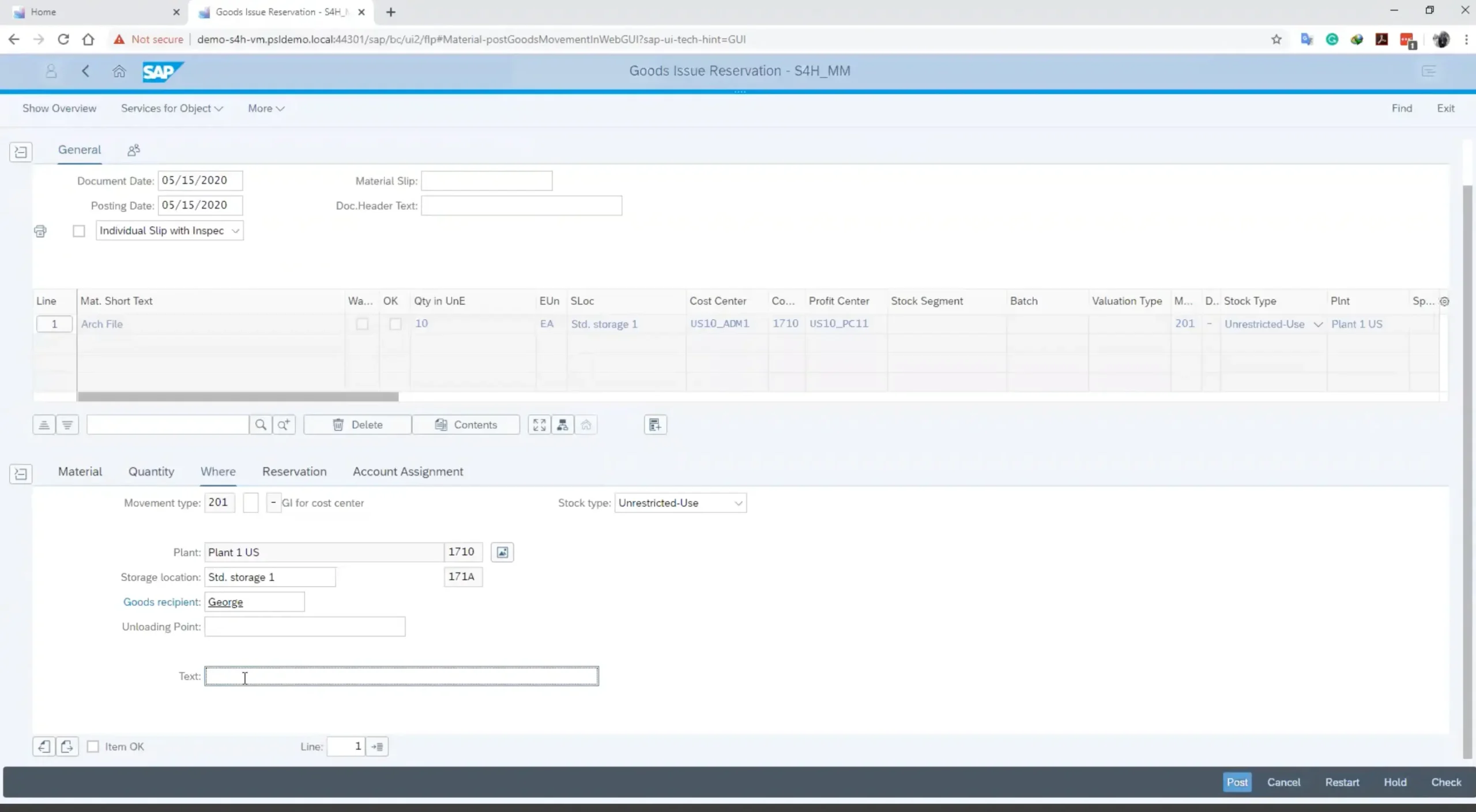This screenshot has height=812, width=1476.
Task: Tick the OK checkbox for Arch File row
Action: [x=395, y=324]
